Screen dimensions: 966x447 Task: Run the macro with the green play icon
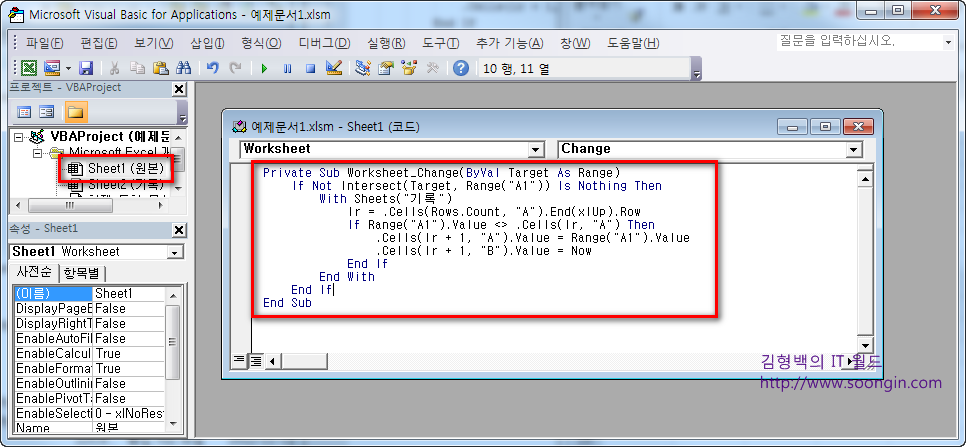[264, 68]
